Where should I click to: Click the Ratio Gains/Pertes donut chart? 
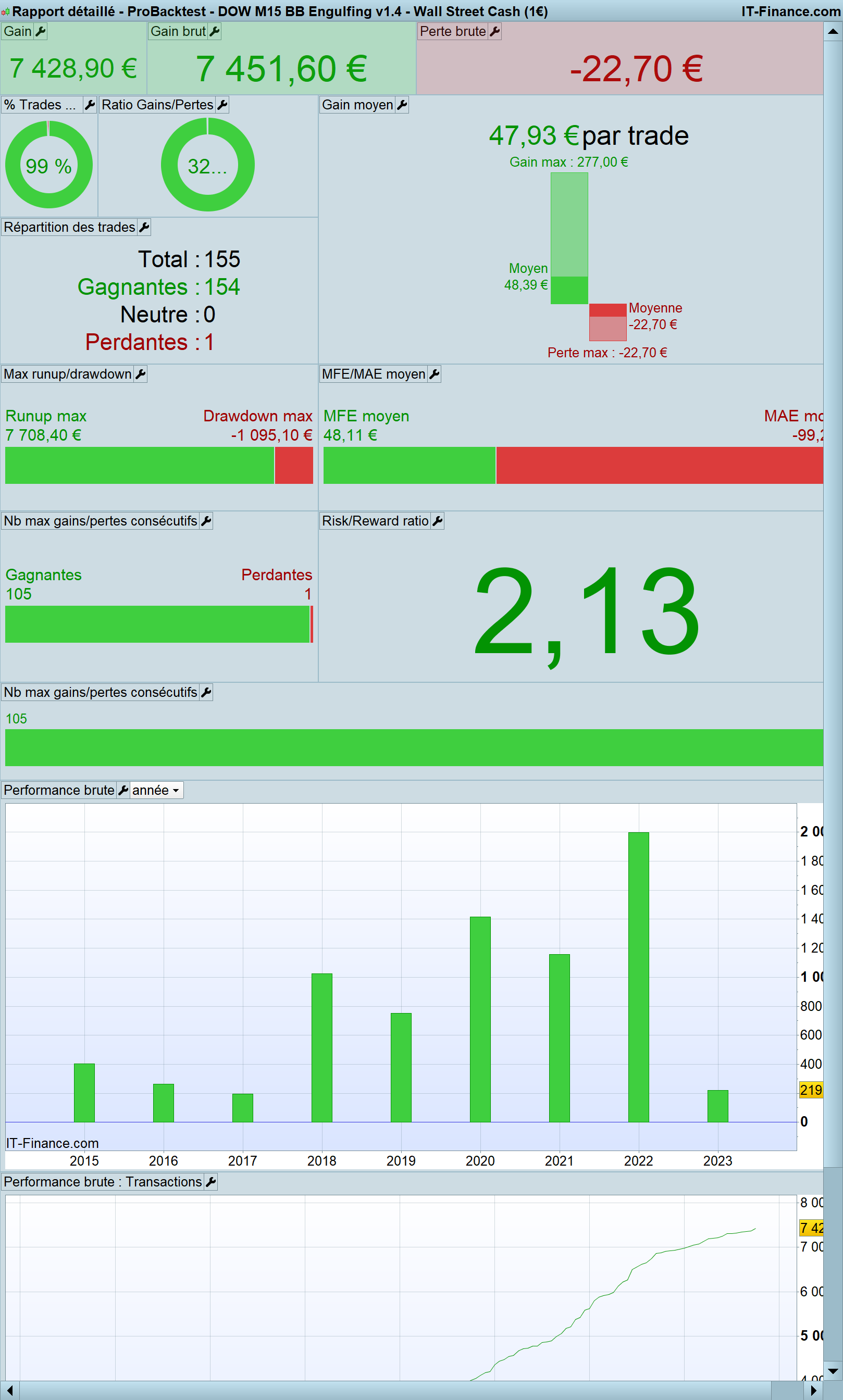click(208, 165)
